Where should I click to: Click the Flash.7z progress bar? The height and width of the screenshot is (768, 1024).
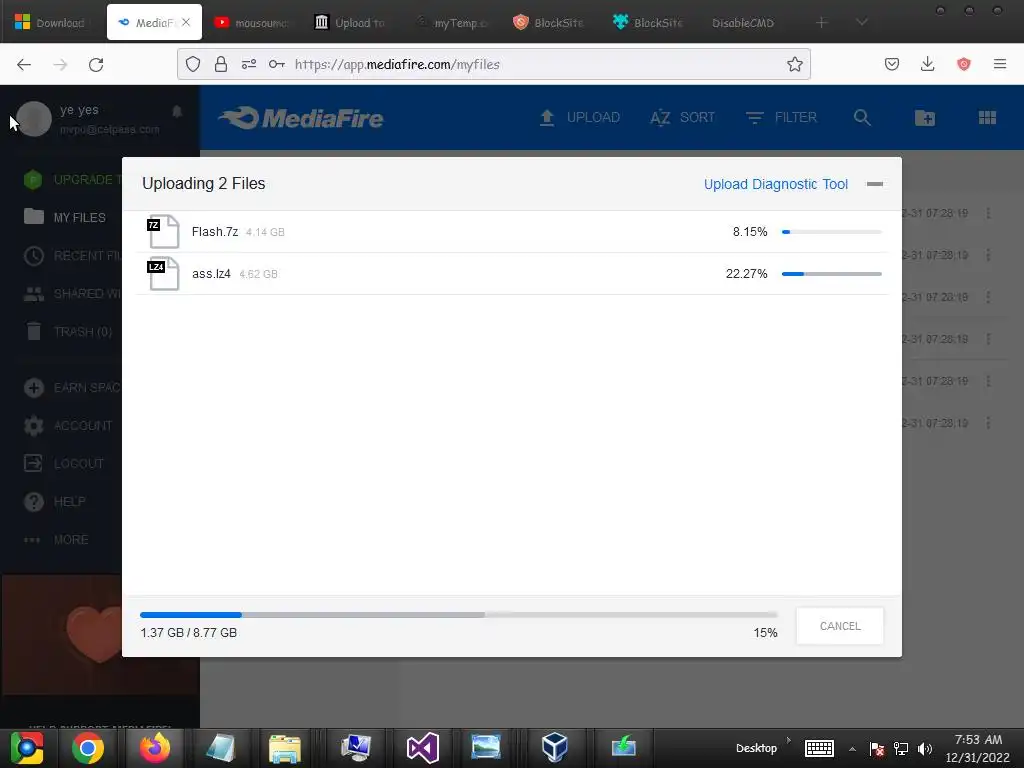pyautogui.click(x=831, y=232)
